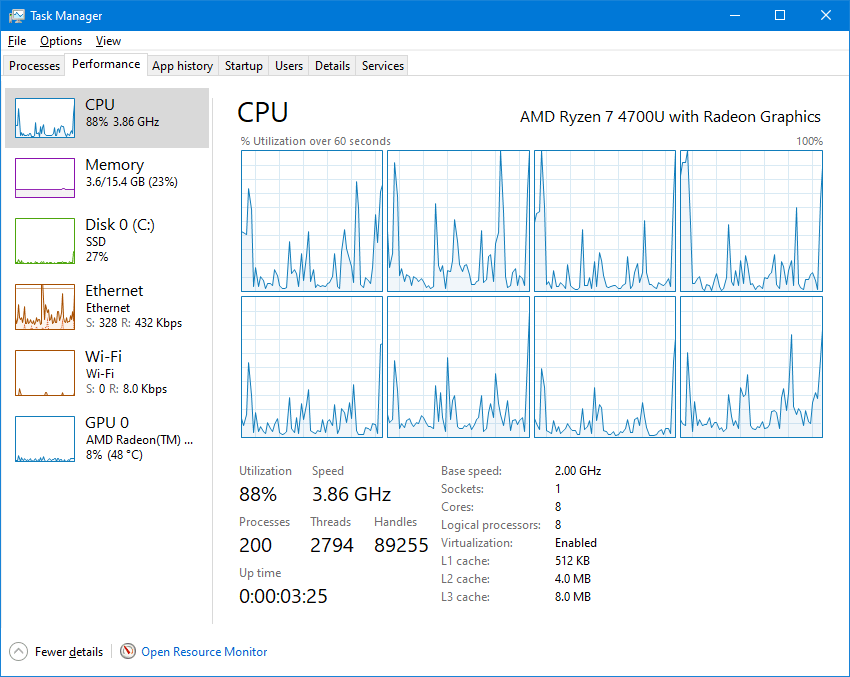Click the first CPU core utilization graph
The image size is (850, 677).
(311, 220)
